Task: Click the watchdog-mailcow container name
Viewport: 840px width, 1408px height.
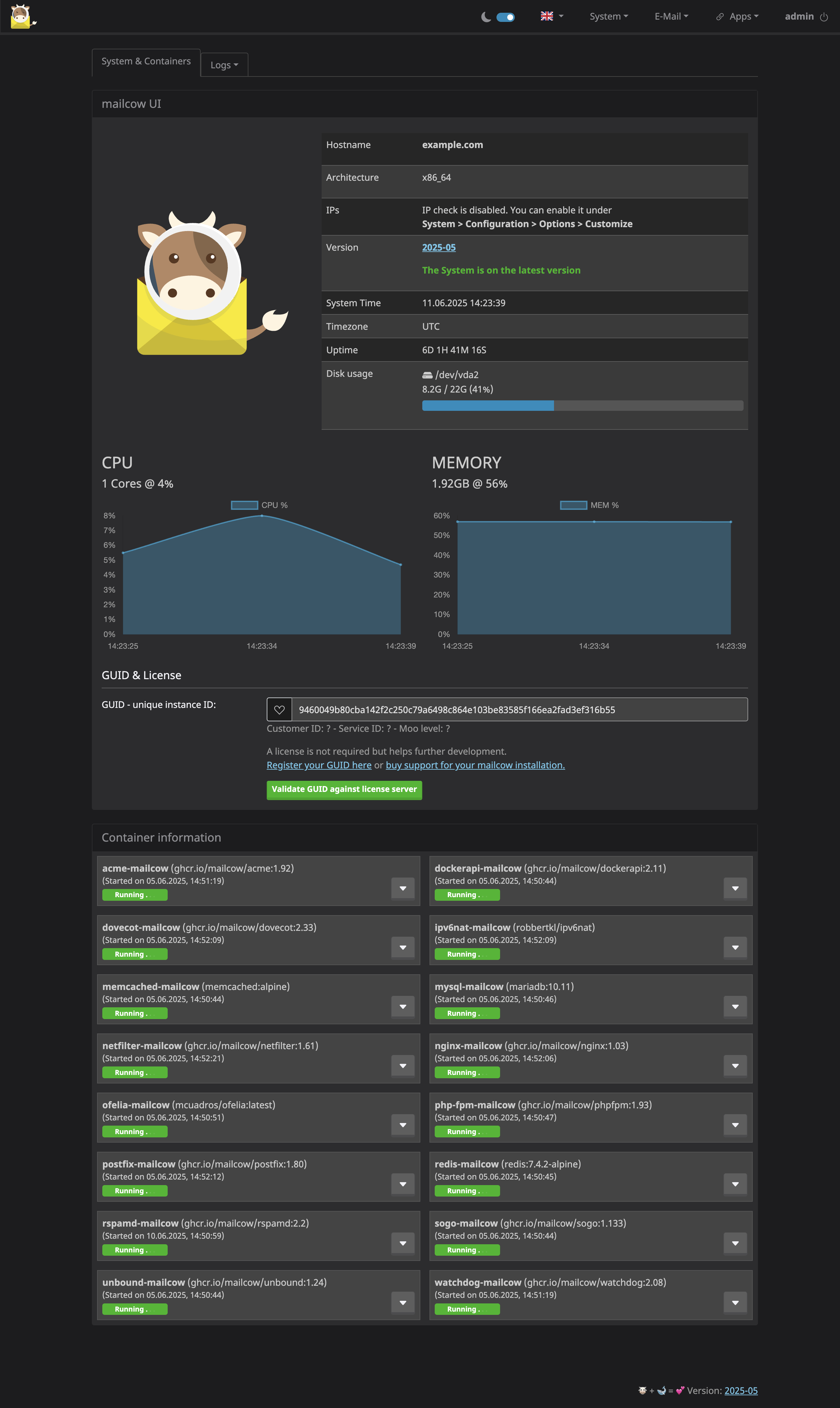Action: coord(478,1282)
